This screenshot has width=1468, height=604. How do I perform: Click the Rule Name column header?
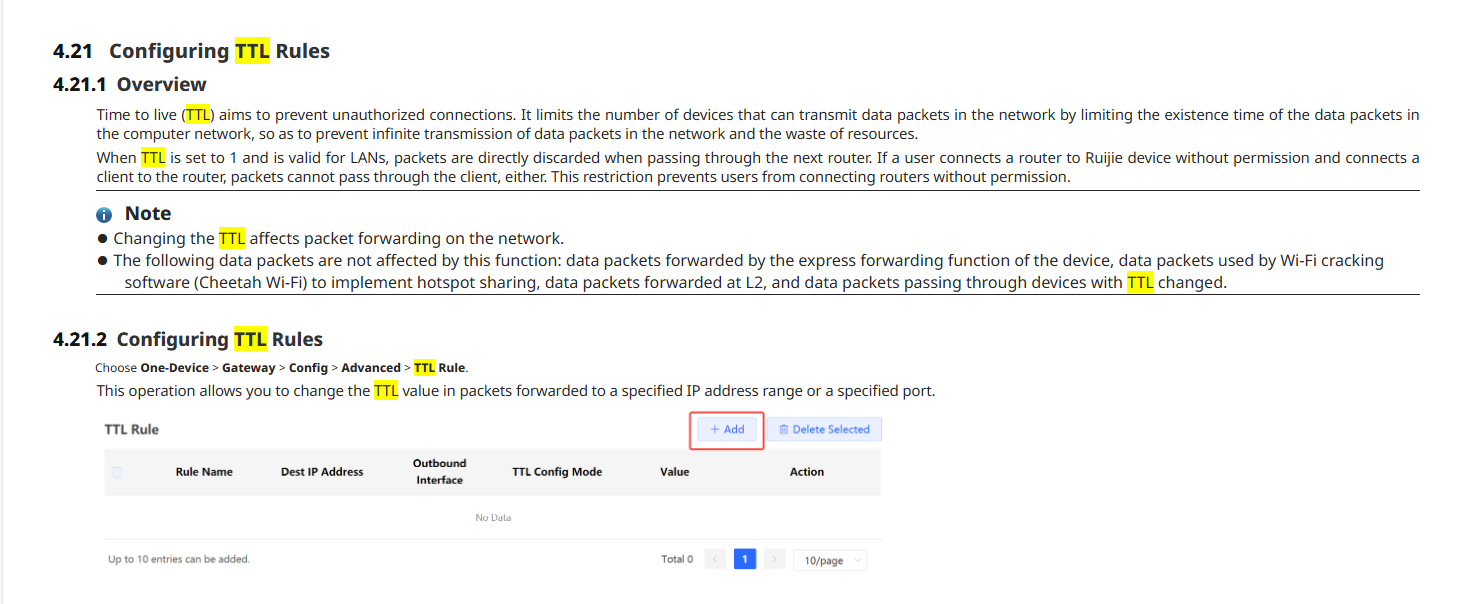pyautogui.click(x=204, y=472)
